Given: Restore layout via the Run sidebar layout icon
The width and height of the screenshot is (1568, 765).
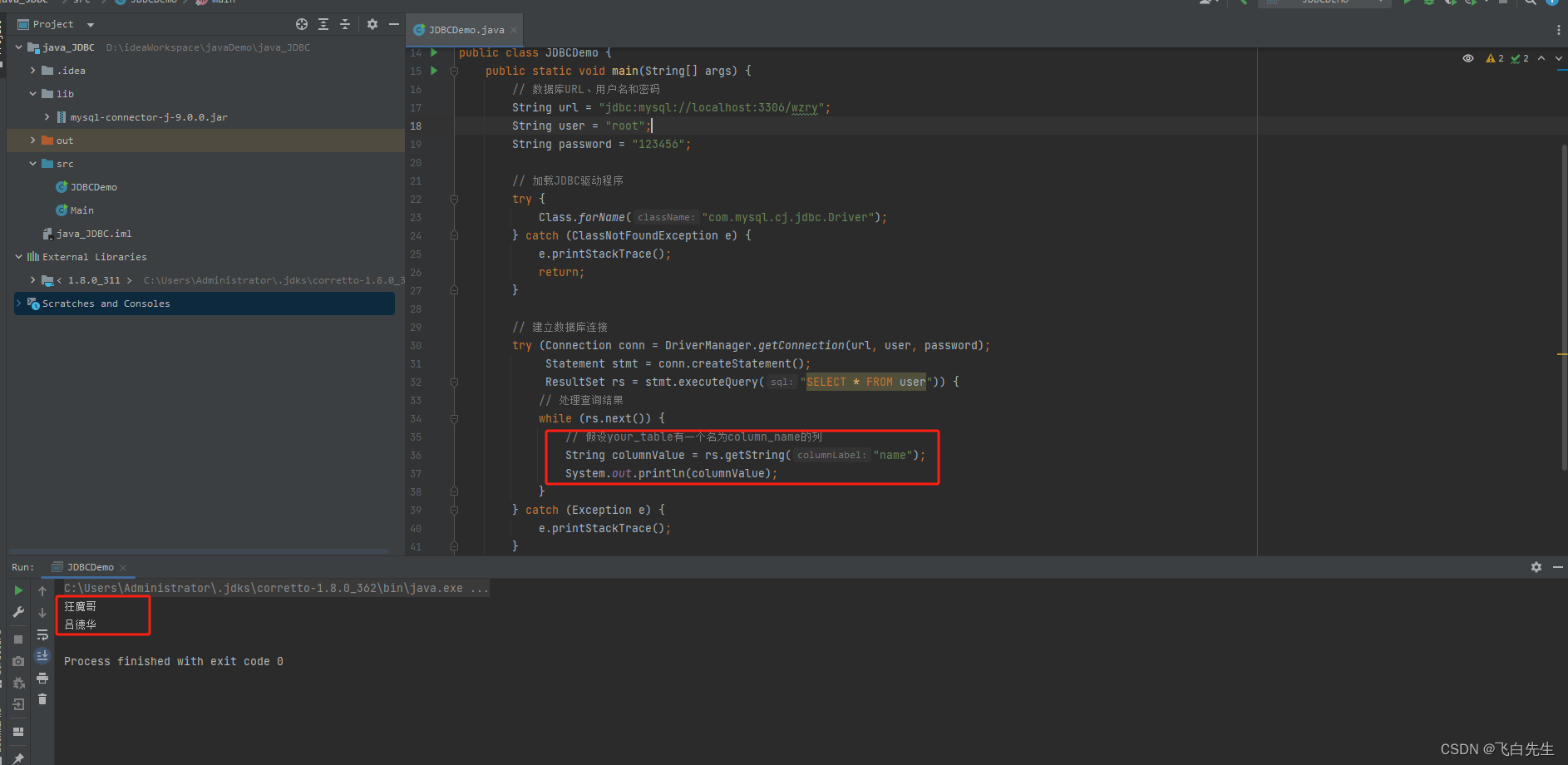Looking at the screenshot, I should (x=18, y=732).
